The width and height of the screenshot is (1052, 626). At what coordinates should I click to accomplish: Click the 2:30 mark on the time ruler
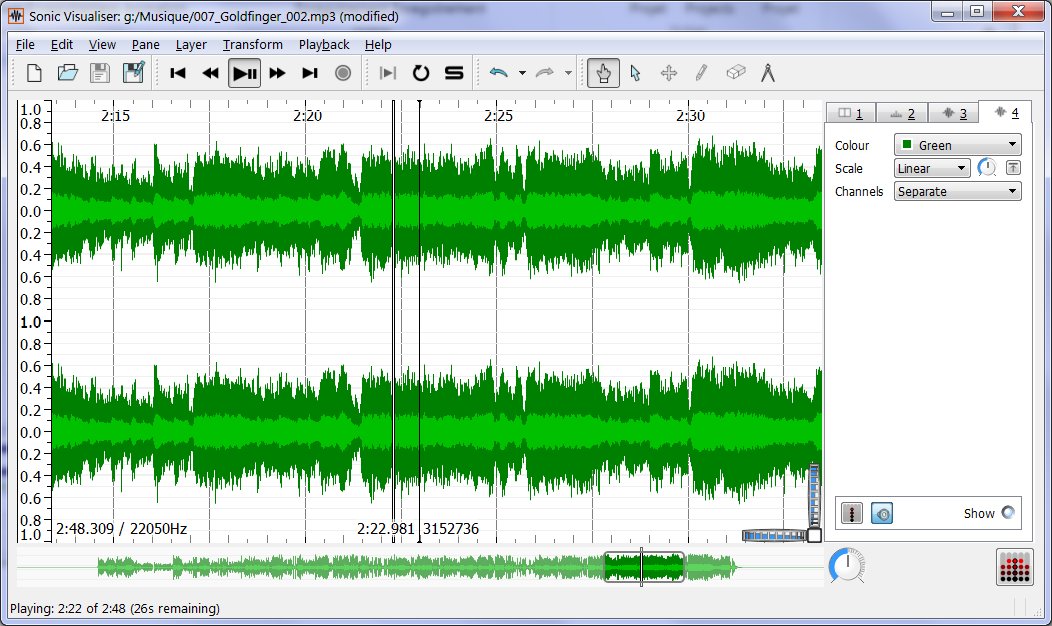690,115
